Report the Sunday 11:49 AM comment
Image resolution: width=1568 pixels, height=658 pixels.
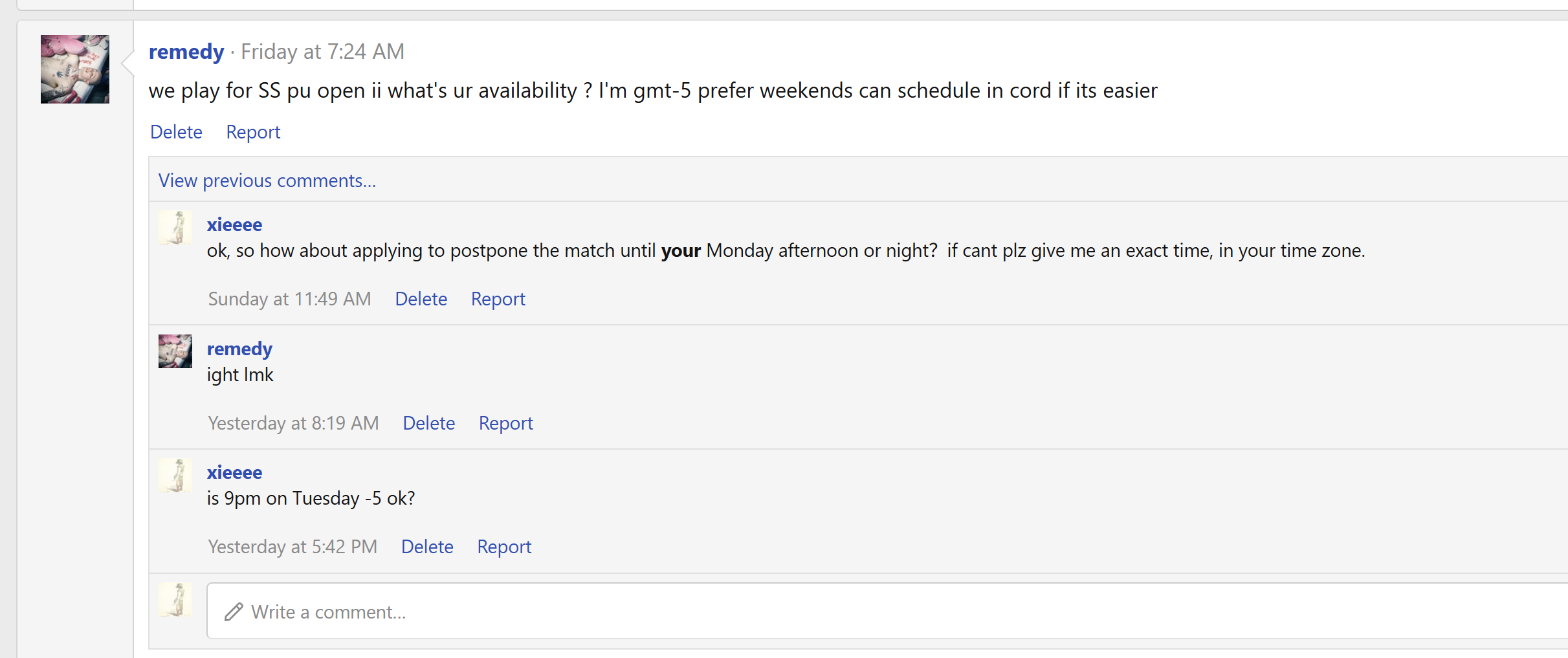point(498,299)
